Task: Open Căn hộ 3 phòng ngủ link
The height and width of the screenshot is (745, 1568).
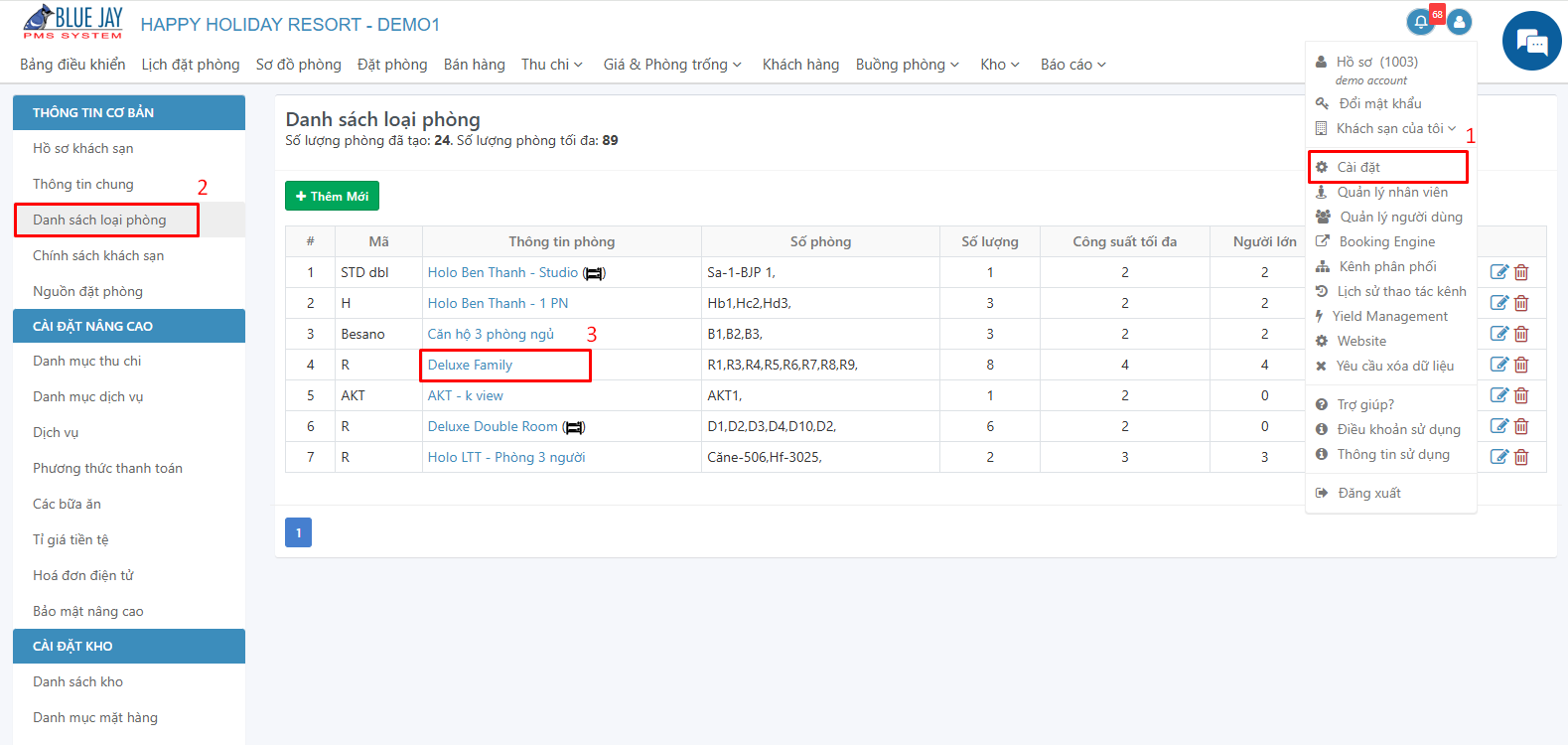Action: 491,334
